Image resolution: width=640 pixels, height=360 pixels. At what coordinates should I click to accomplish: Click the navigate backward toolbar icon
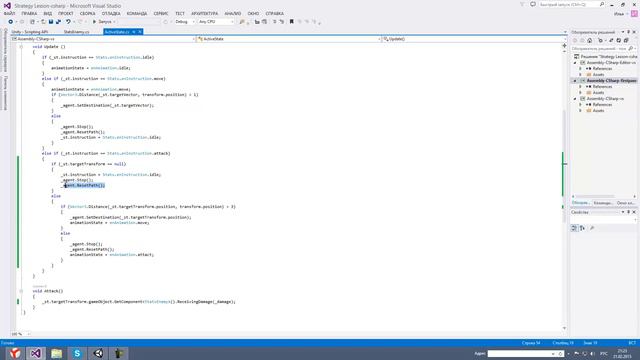tap(11, 22)
